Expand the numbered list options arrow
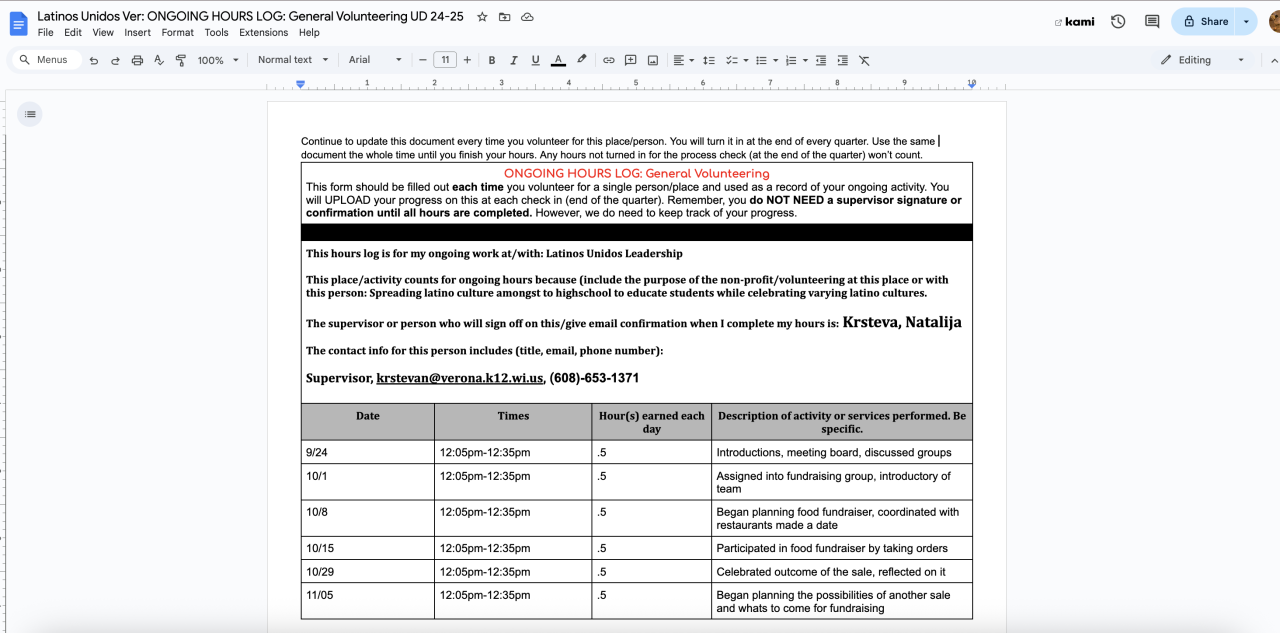 (x=805, y=60)
